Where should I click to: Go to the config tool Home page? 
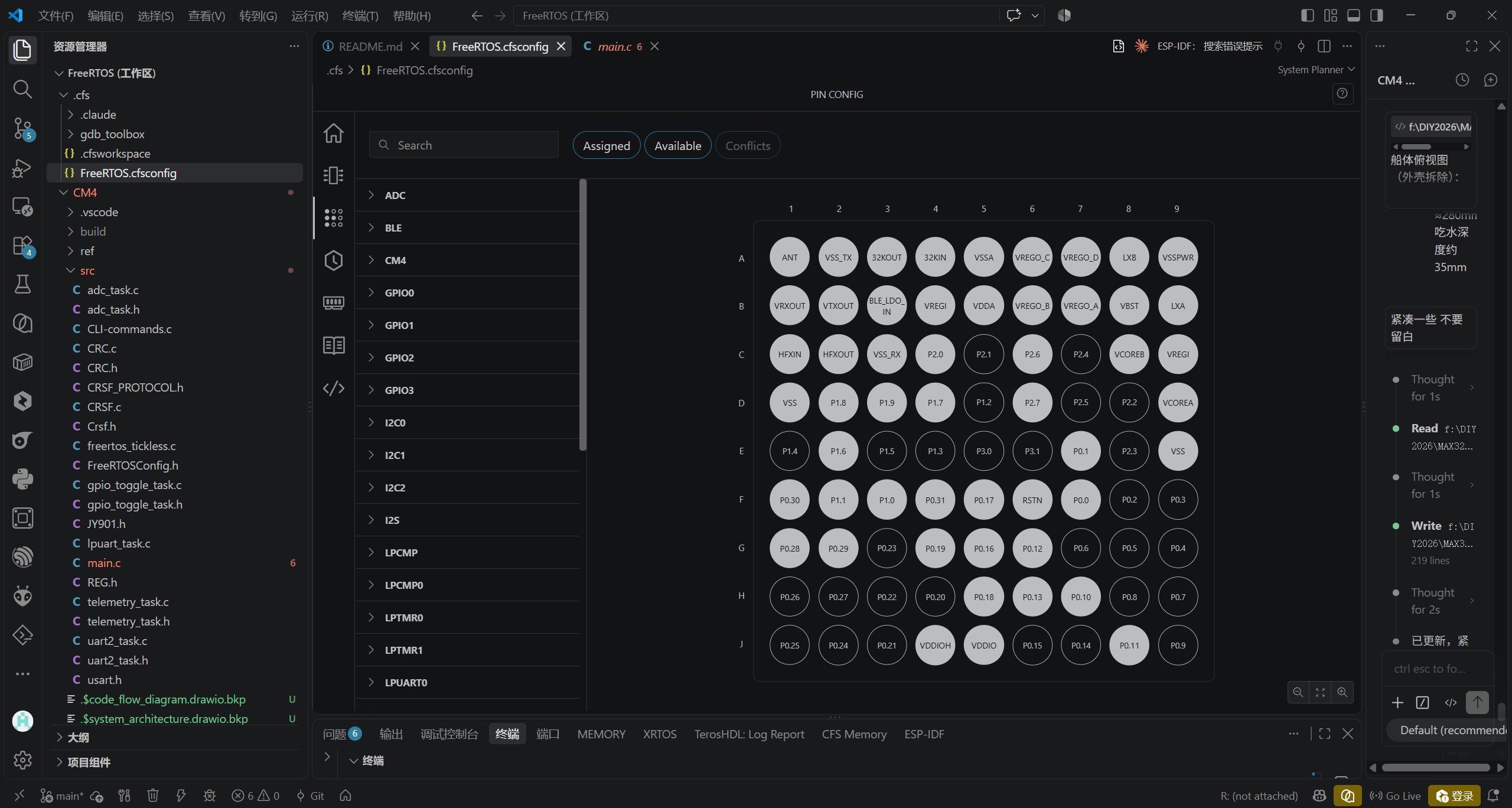click(x=334, y=133)
